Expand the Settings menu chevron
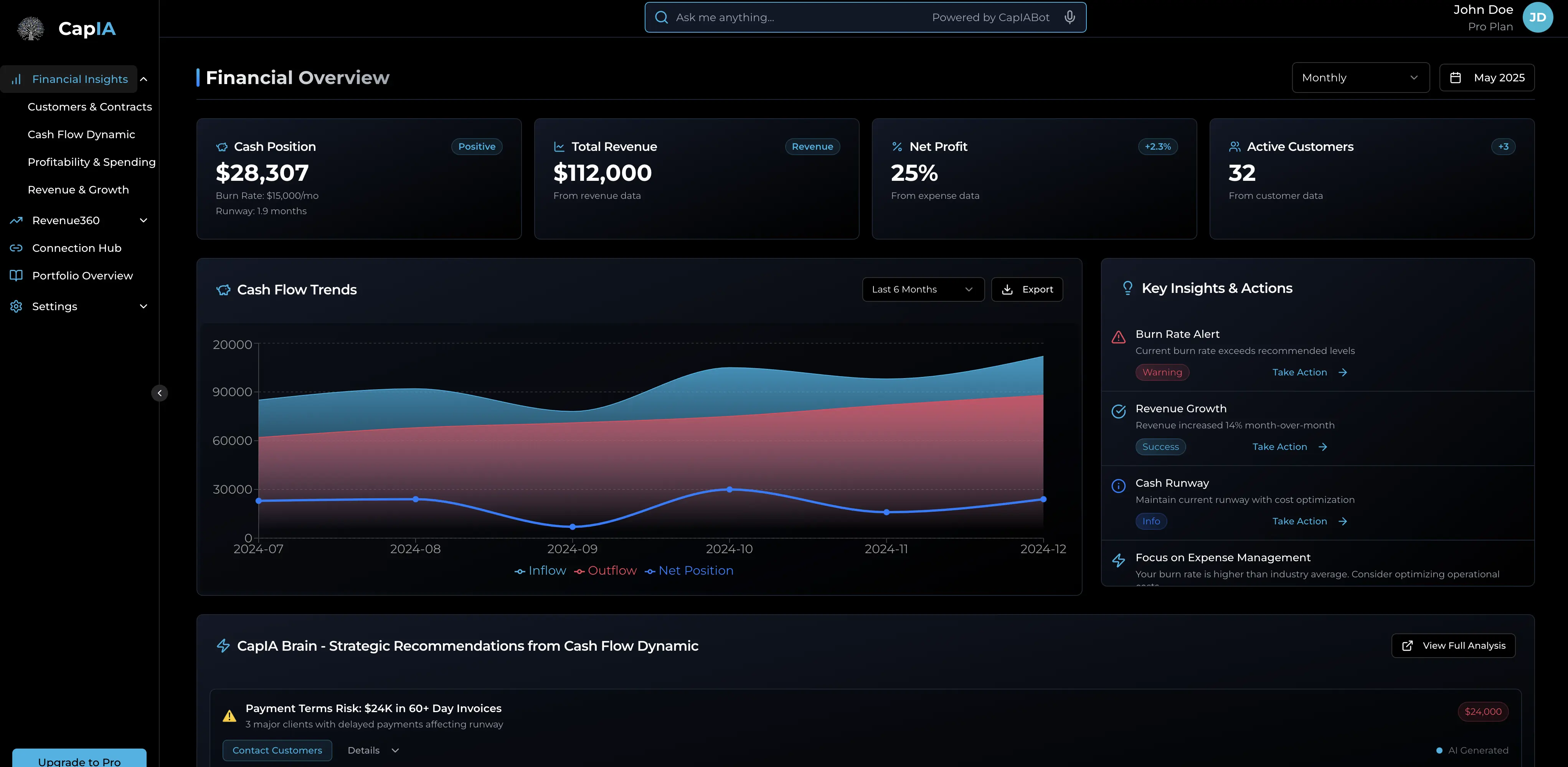Image resolution: width=1568 pixels, height=767 pixels. point(144,306)
